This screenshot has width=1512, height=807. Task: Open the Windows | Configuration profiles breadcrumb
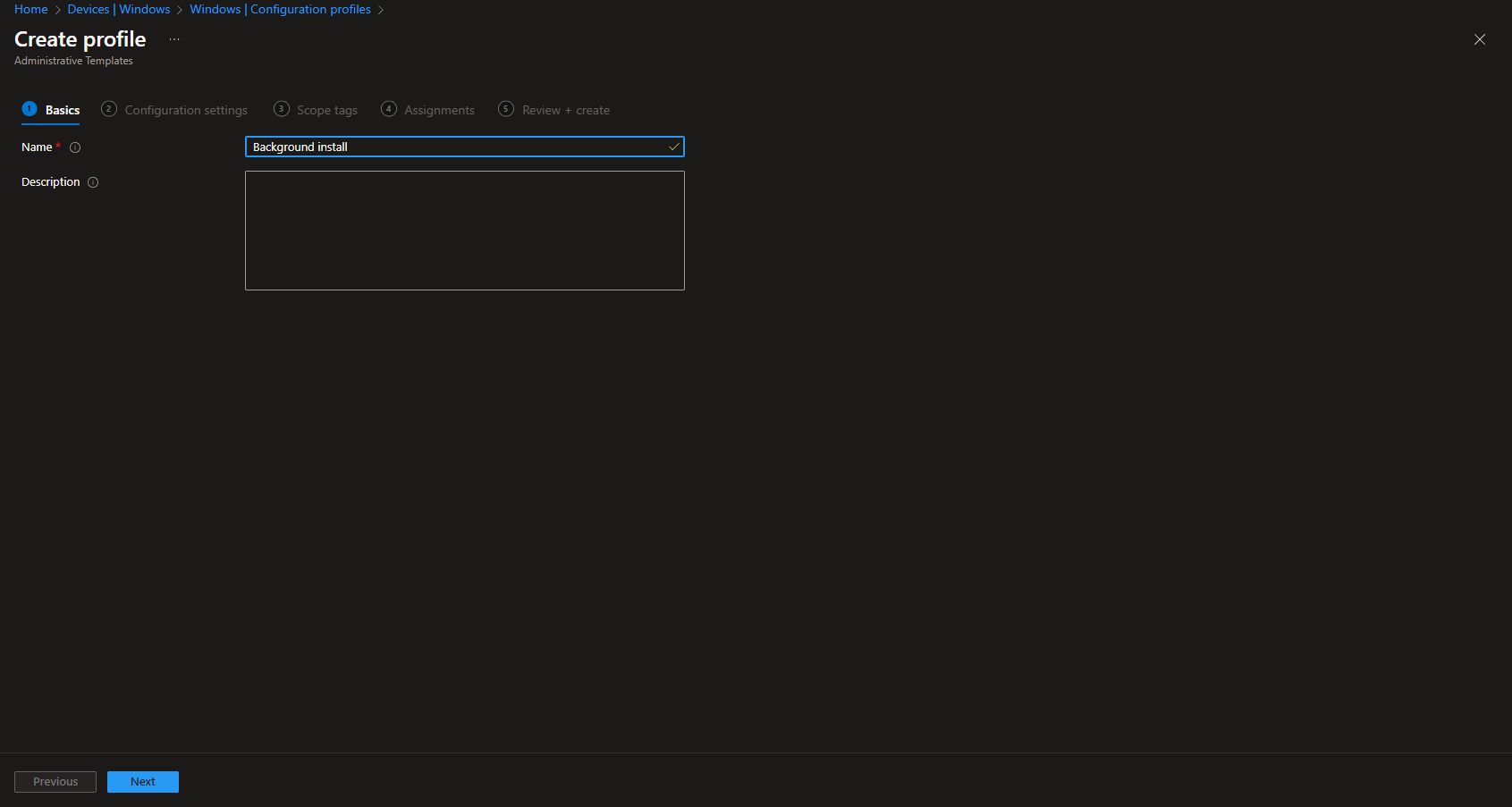pos(280,9)
